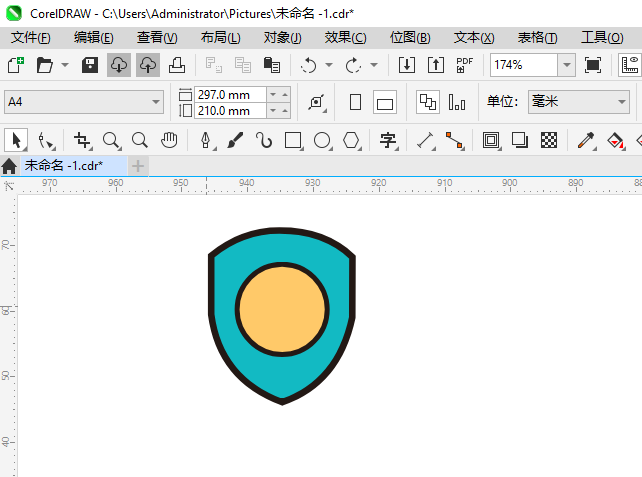The image size is (642, 477).
Task: Click the Cut icon
Action: pyautogui.click(x=214, y=65)
